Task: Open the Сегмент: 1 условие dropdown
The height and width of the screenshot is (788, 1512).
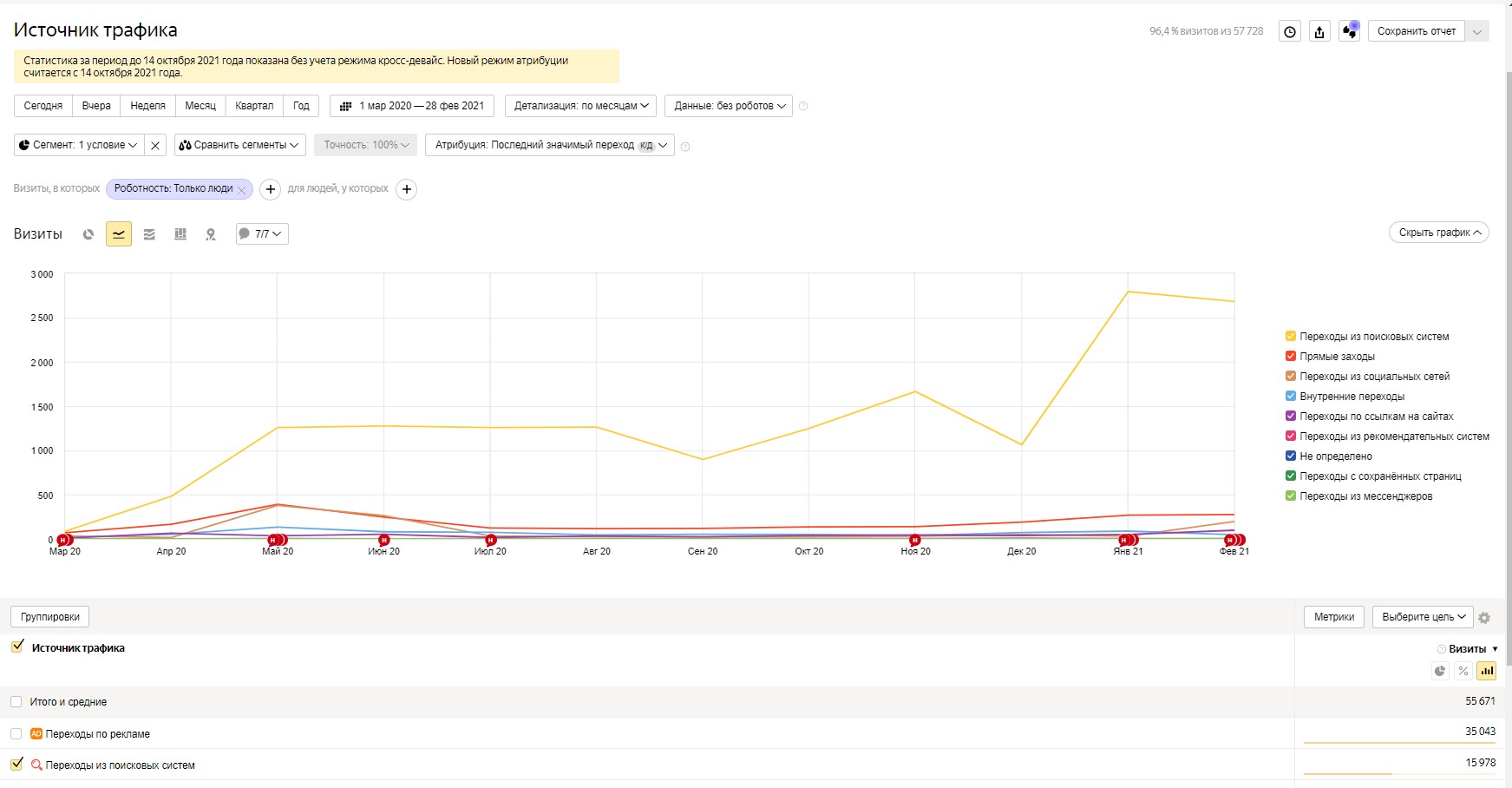Action: 78,145
